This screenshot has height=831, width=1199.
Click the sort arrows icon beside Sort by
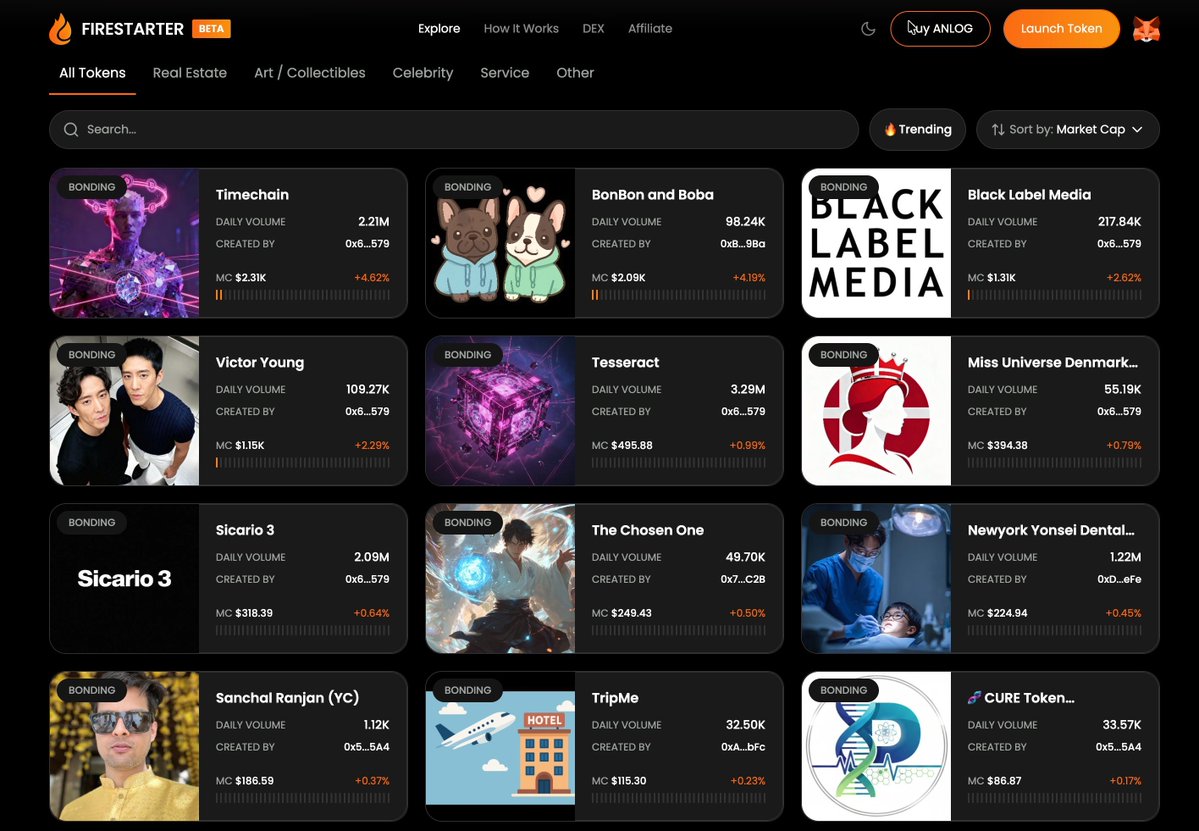pyautogui.click(x=998, y=129)
